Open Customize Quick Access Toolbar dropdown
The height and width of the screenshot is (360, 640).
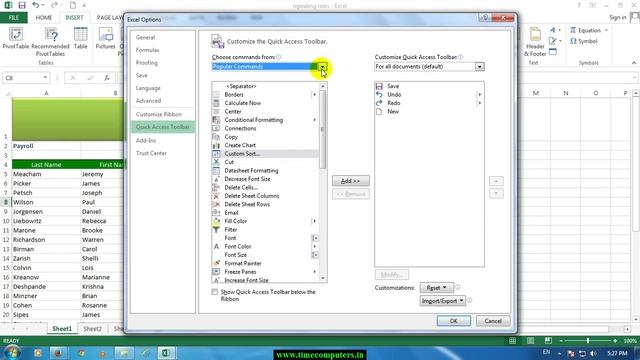point(480,67)
